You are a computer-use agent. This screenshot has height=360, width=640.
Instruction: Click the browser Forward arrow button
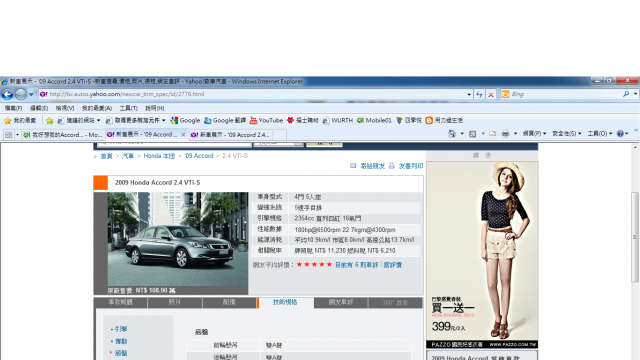pos(20,94)
